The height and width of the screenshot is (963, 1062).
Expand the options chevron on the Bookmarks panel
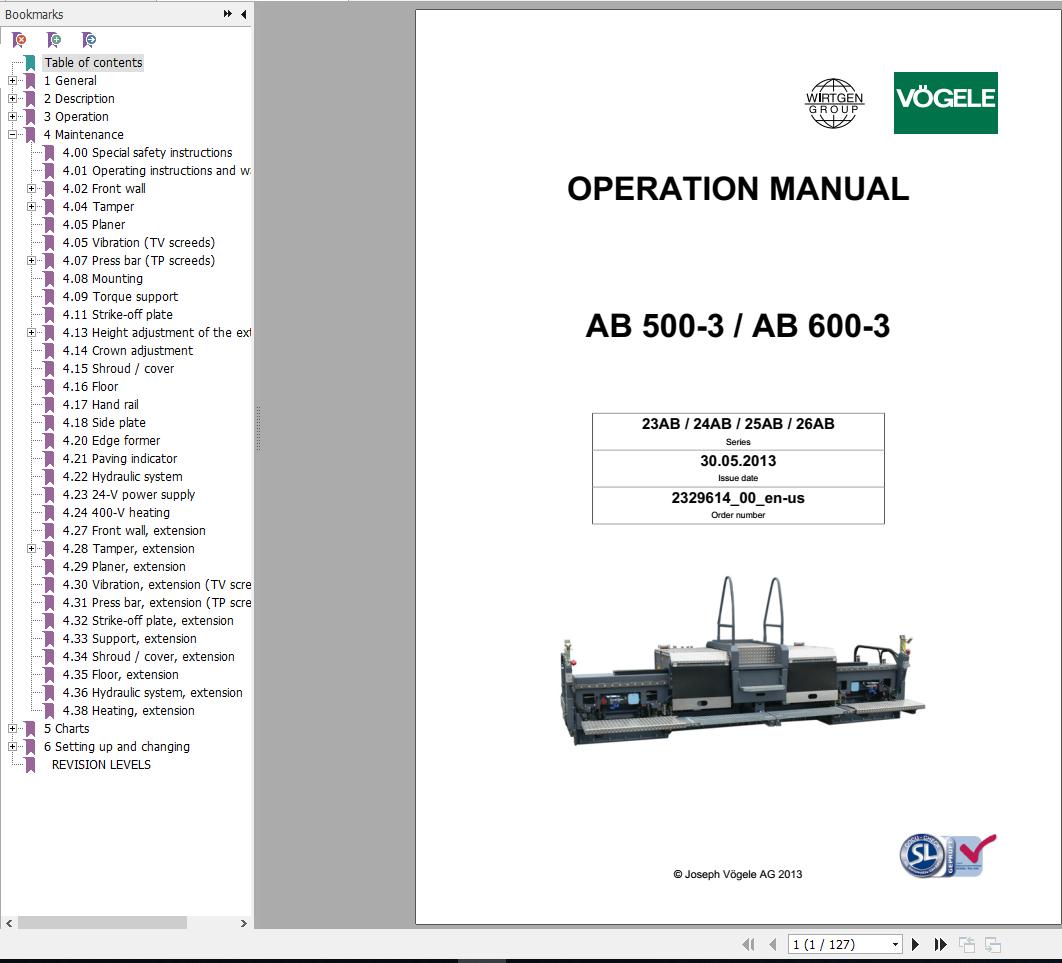(x=227, y=14)
